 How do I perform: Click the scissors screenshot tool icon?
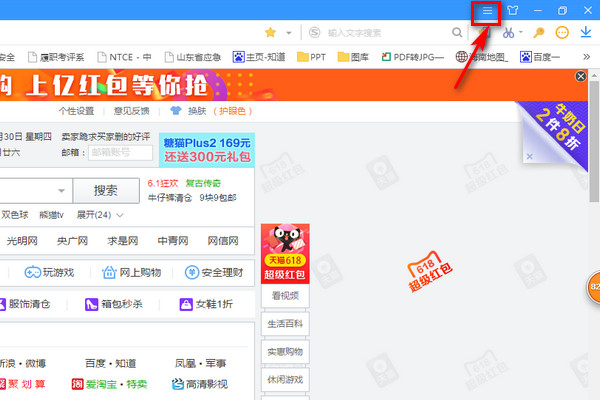(509, 33)
